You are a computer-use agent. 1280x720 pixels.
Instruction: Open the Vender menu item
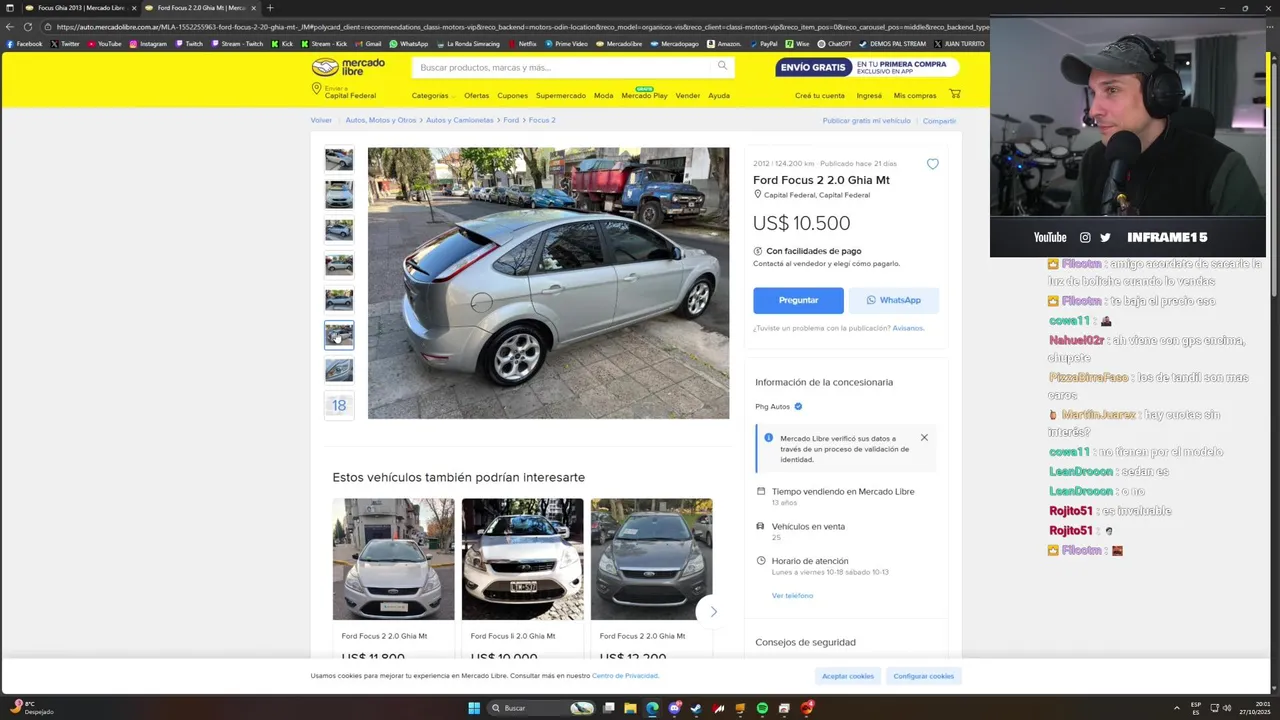(x=688, y=96)
